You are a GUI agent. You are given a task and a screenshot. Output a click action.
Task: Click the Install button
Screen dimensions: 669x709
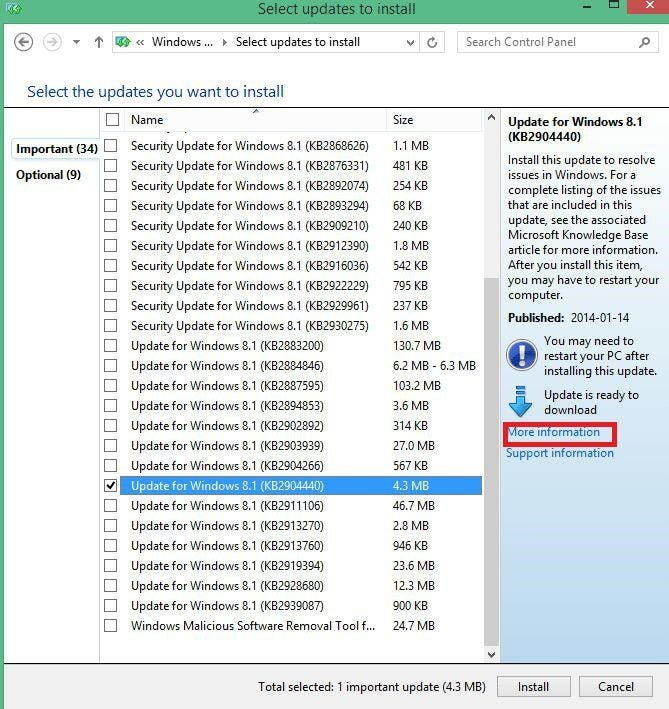tap(533, 687)
